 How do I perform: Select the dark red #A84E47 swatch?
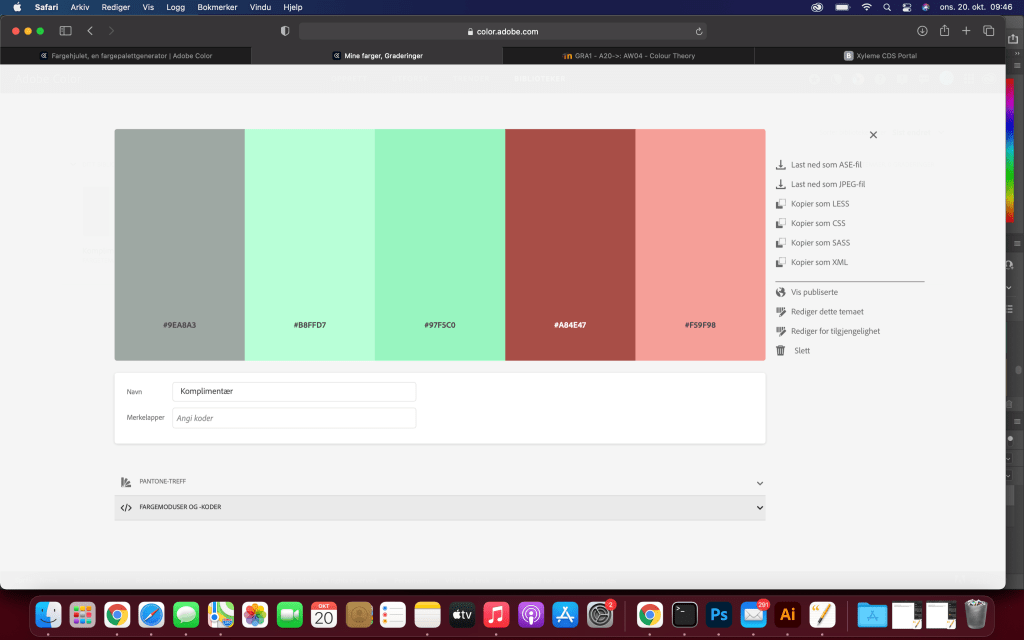click(570, 245)
